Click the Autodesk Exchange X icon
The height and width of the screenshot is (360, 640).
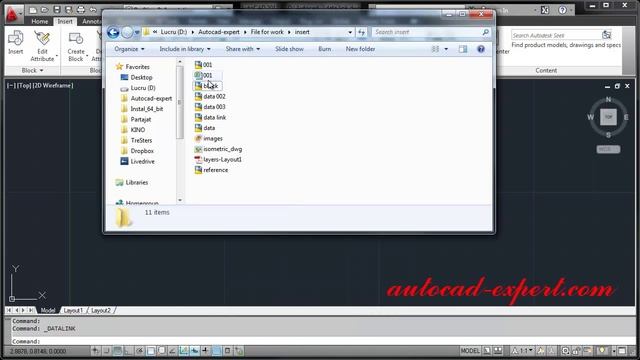click(545, 10)
